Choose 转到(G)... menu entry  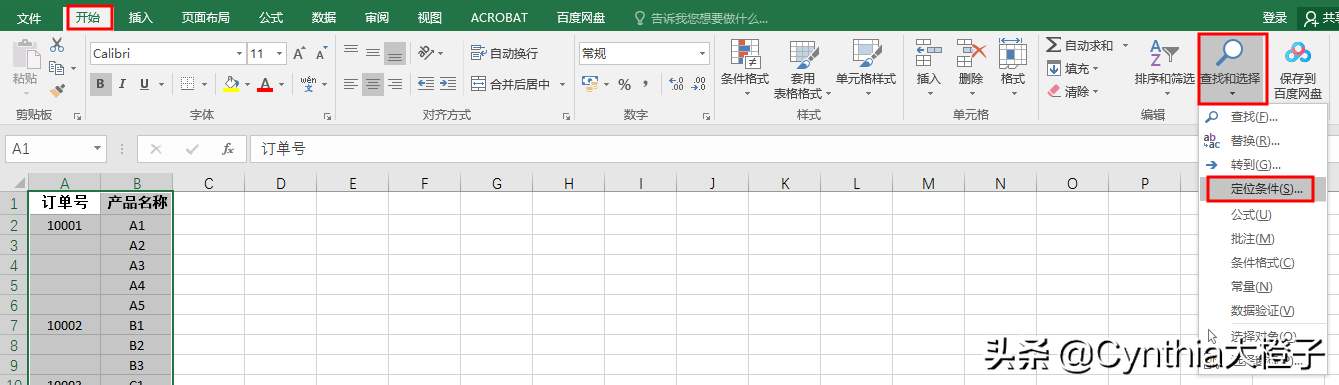(x=1262, y=164)
